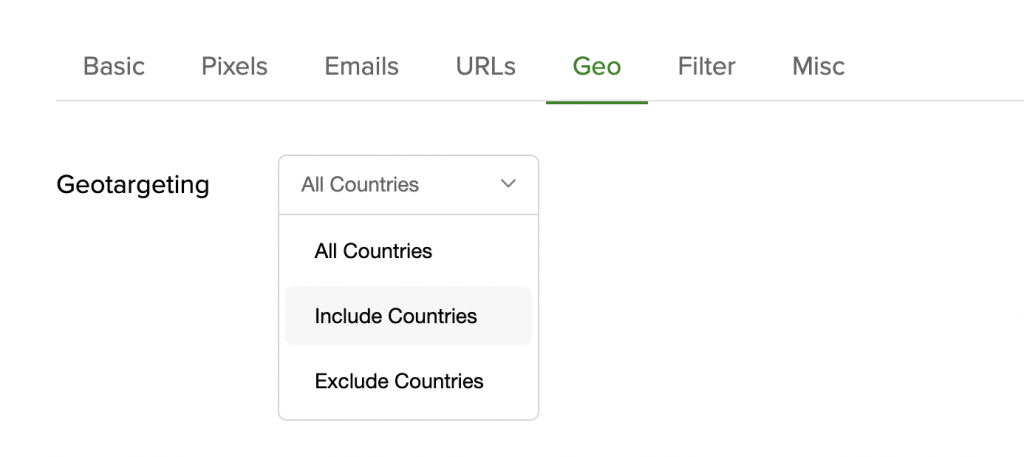The image size is (1024, 457).
Task: Open the Filter tab
Action: 706,67
